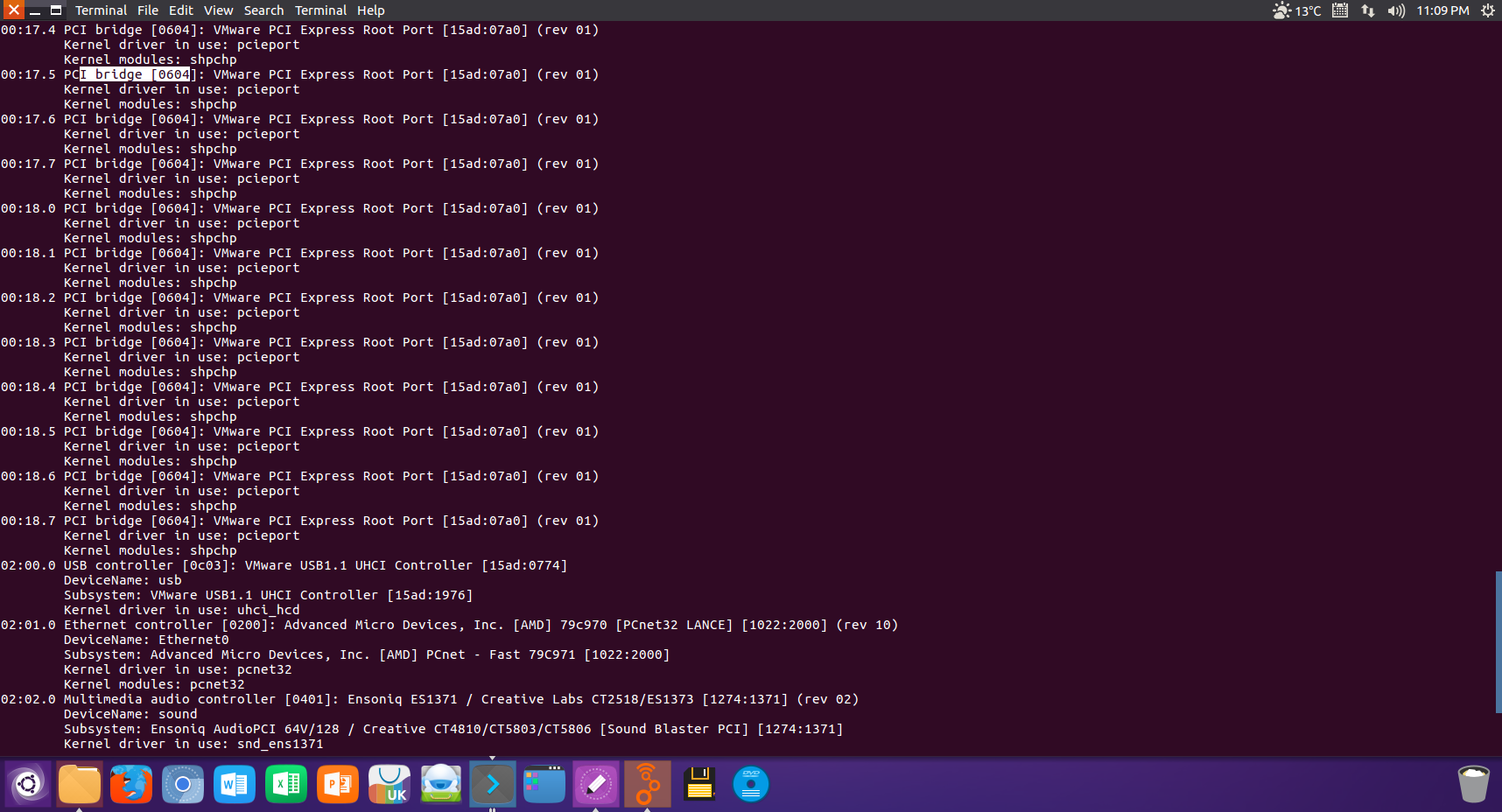The height and width of the screenshot is (812, 1502).
Task: Click the '00:17.4' PCI bridge line
Action: point(299,30)
